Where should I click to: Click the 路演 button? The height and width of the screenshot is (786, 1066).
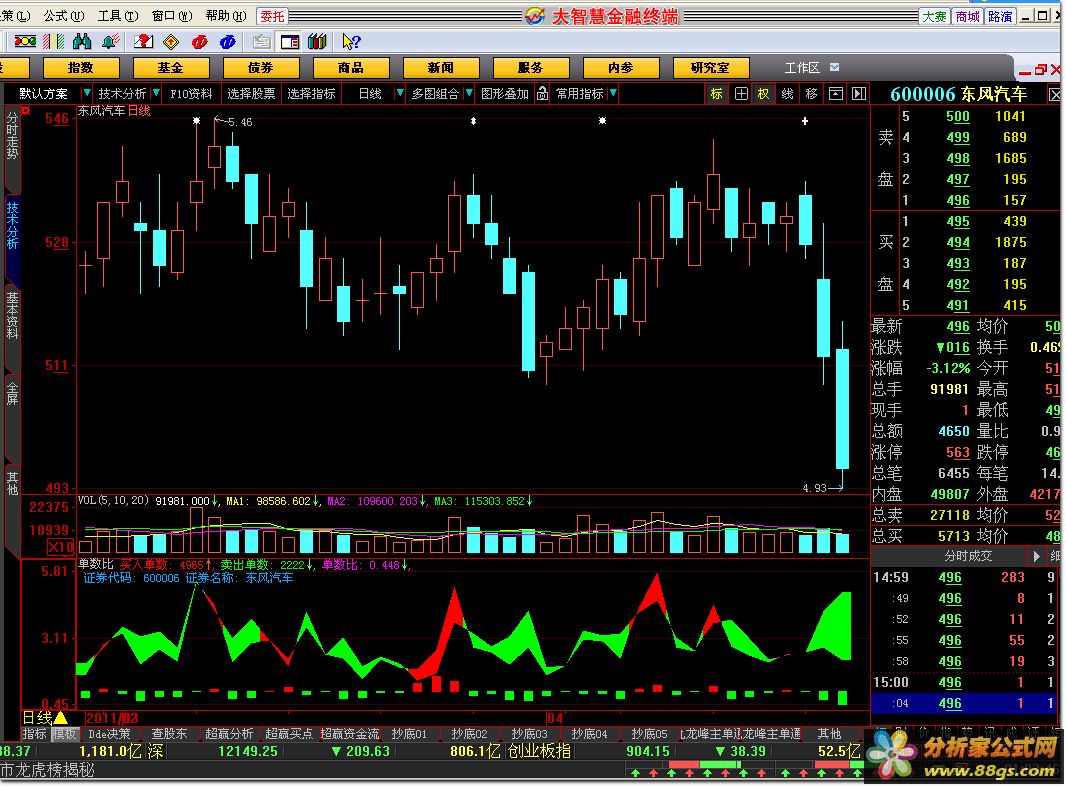coord(999,16)
